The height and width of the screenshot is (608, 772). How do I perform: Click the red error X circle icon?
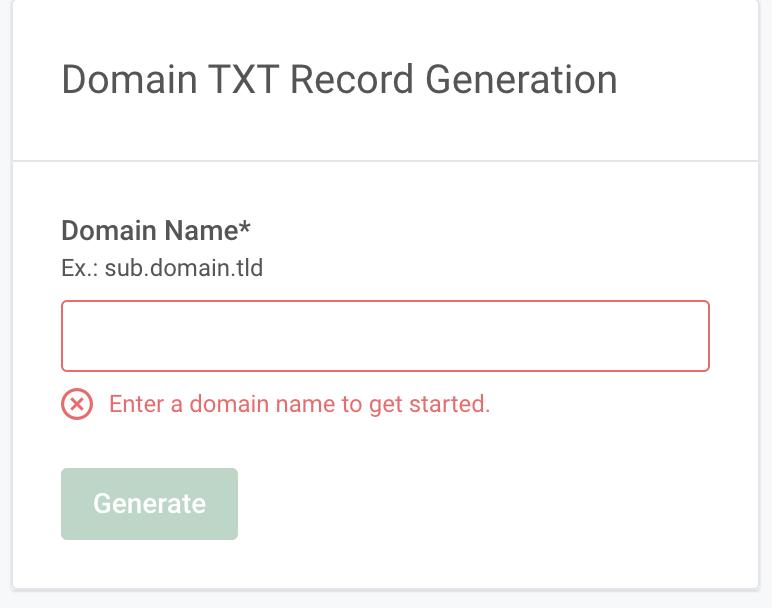(x=77, y=404)
